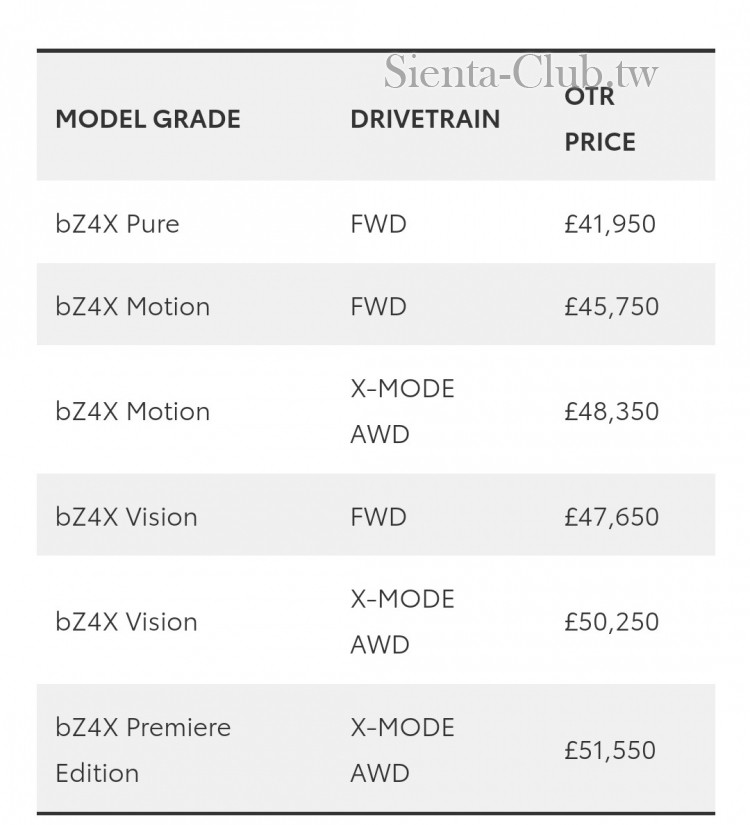Select the FWD drivetrain in bZ4X Pure row
This screenshot has height=825, width=750.
point(379,223)
